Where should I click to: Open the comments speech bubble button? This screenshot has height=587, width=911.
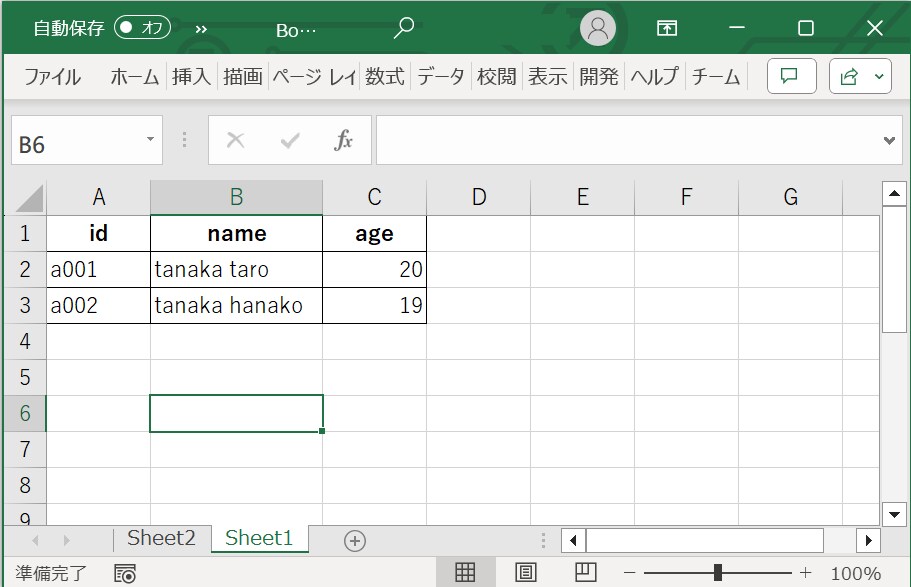click(791, 76)
